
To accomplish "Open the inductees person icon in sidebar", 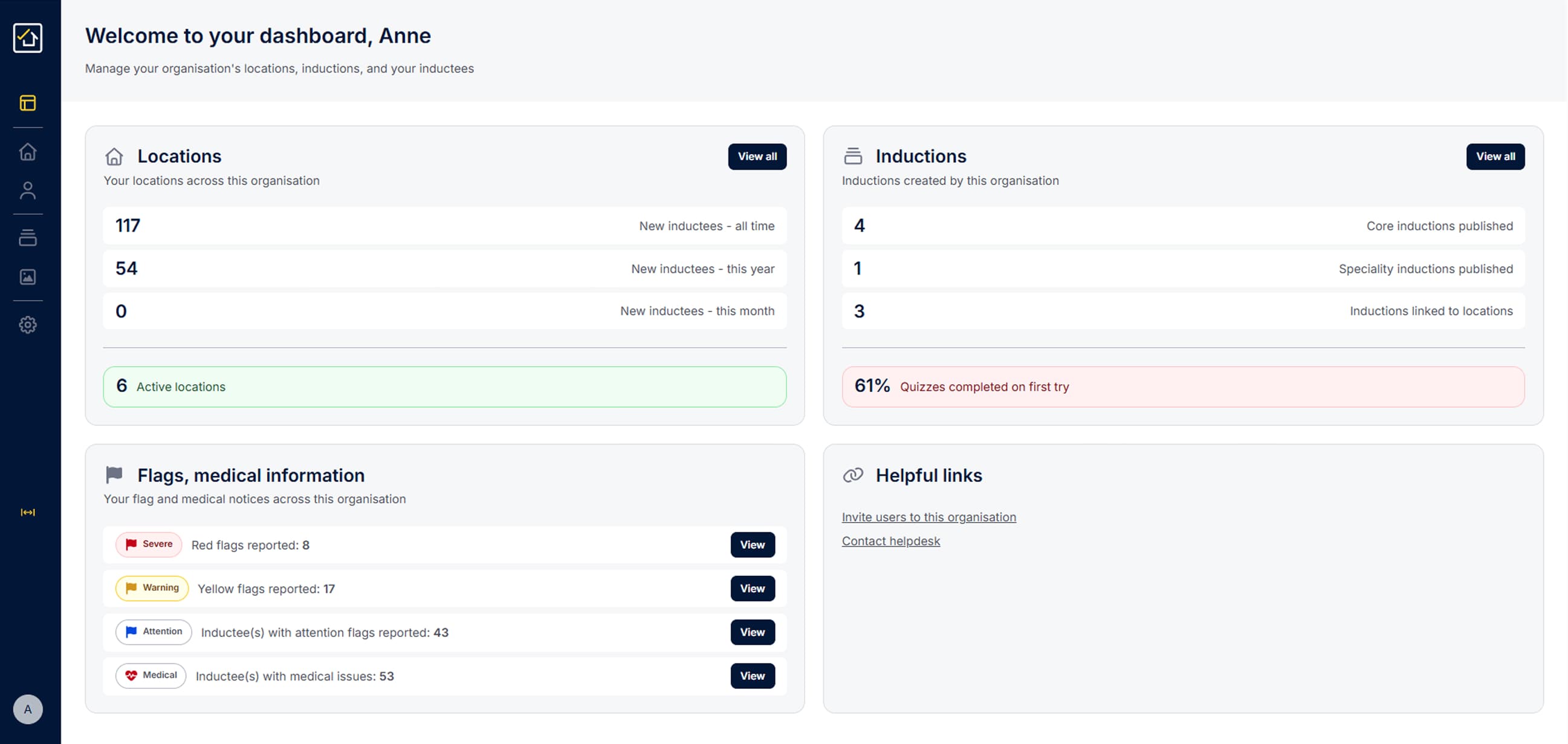I will pos(27,190).
